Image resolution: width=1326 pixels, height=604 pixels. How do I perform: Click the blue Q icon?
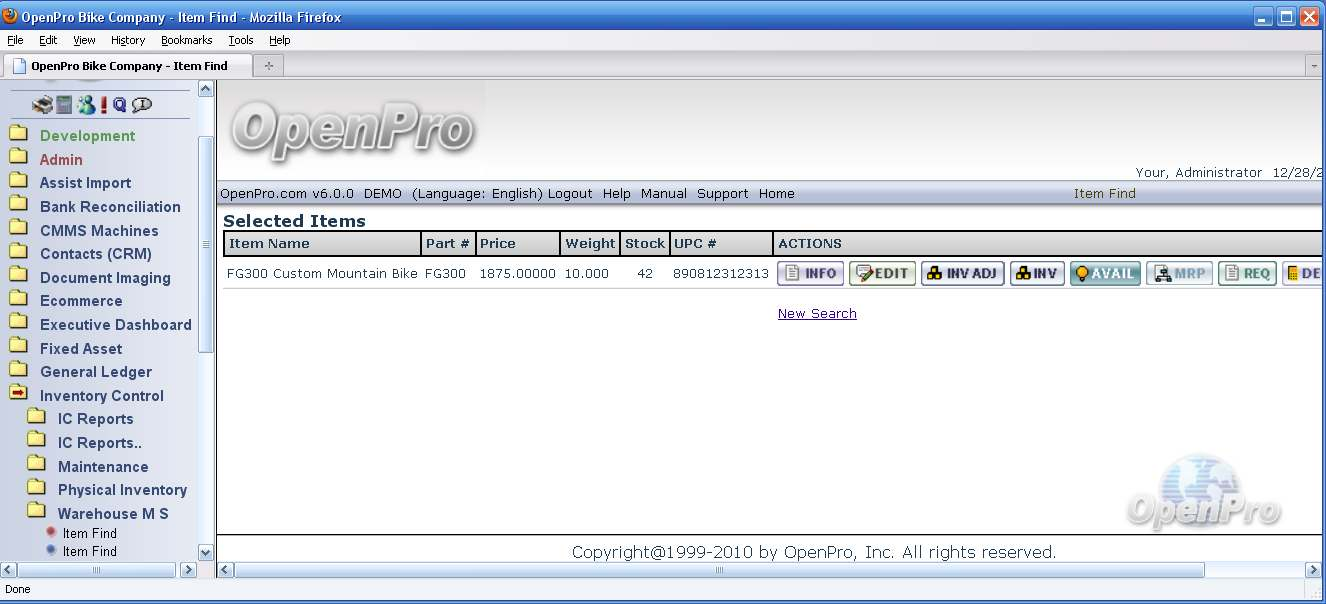(120, 105)
